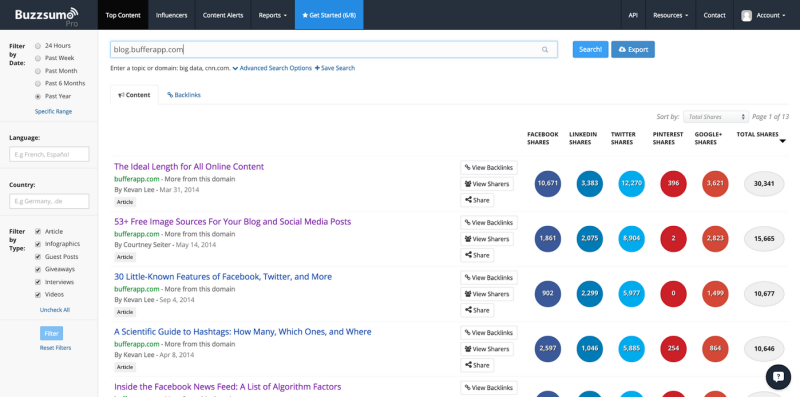Image resolution: width=800 pixels, height=397 pixels.
Task: Click total shares bubble 10,677
Action: [x=764, y=294]
